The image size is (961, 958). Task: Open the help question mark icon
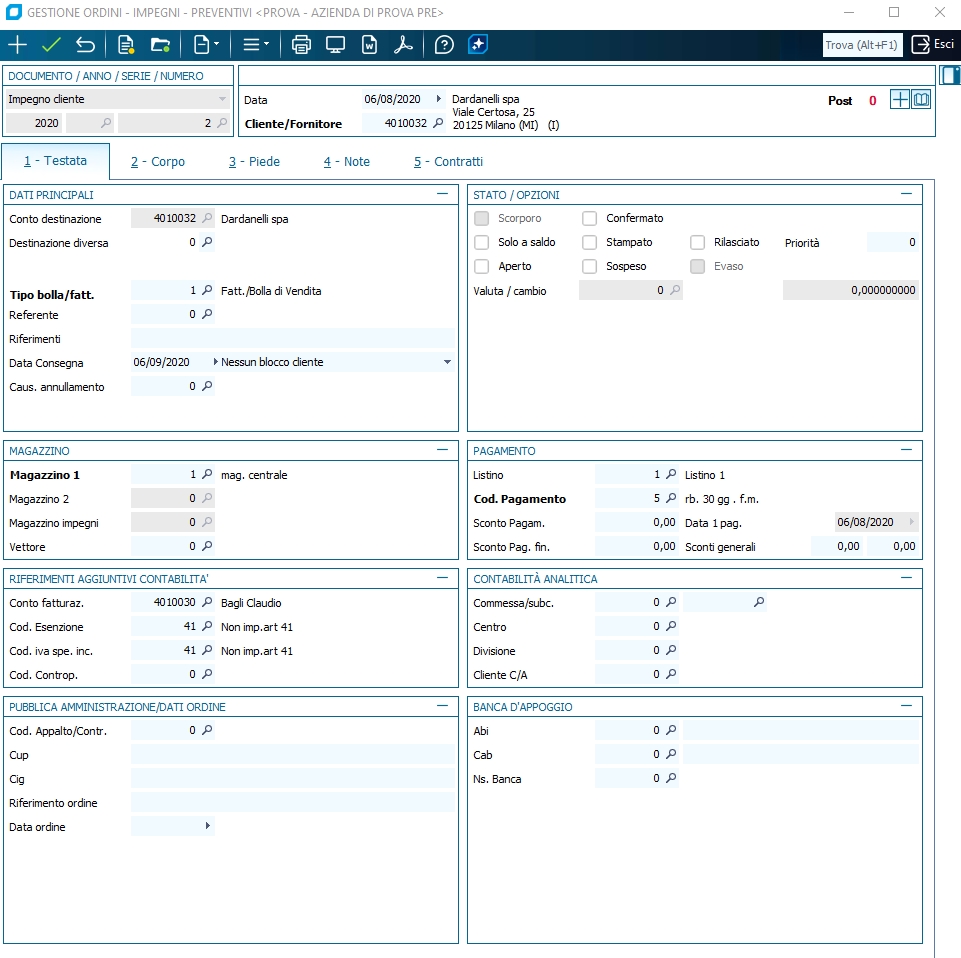point(444,45)
